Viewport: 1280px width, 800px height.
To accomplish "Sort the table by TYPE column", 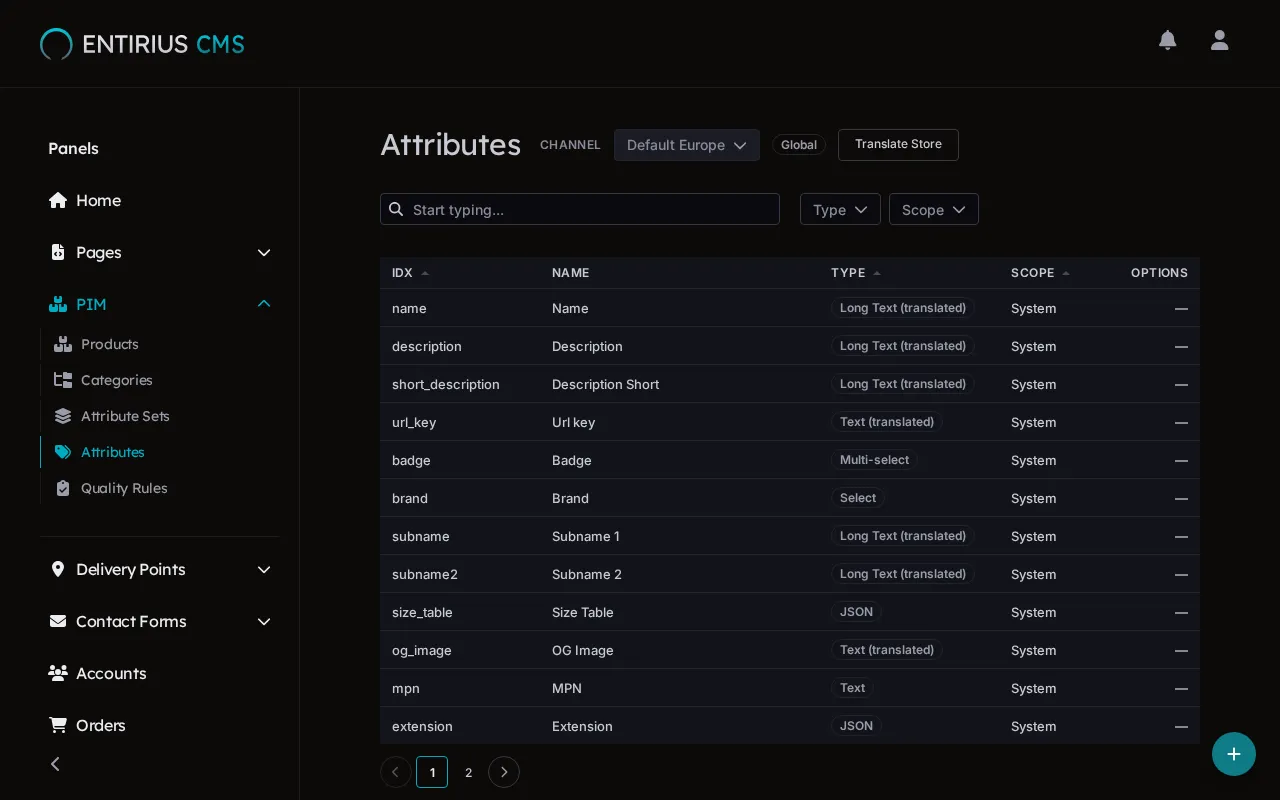I will [x=856, y=273].
